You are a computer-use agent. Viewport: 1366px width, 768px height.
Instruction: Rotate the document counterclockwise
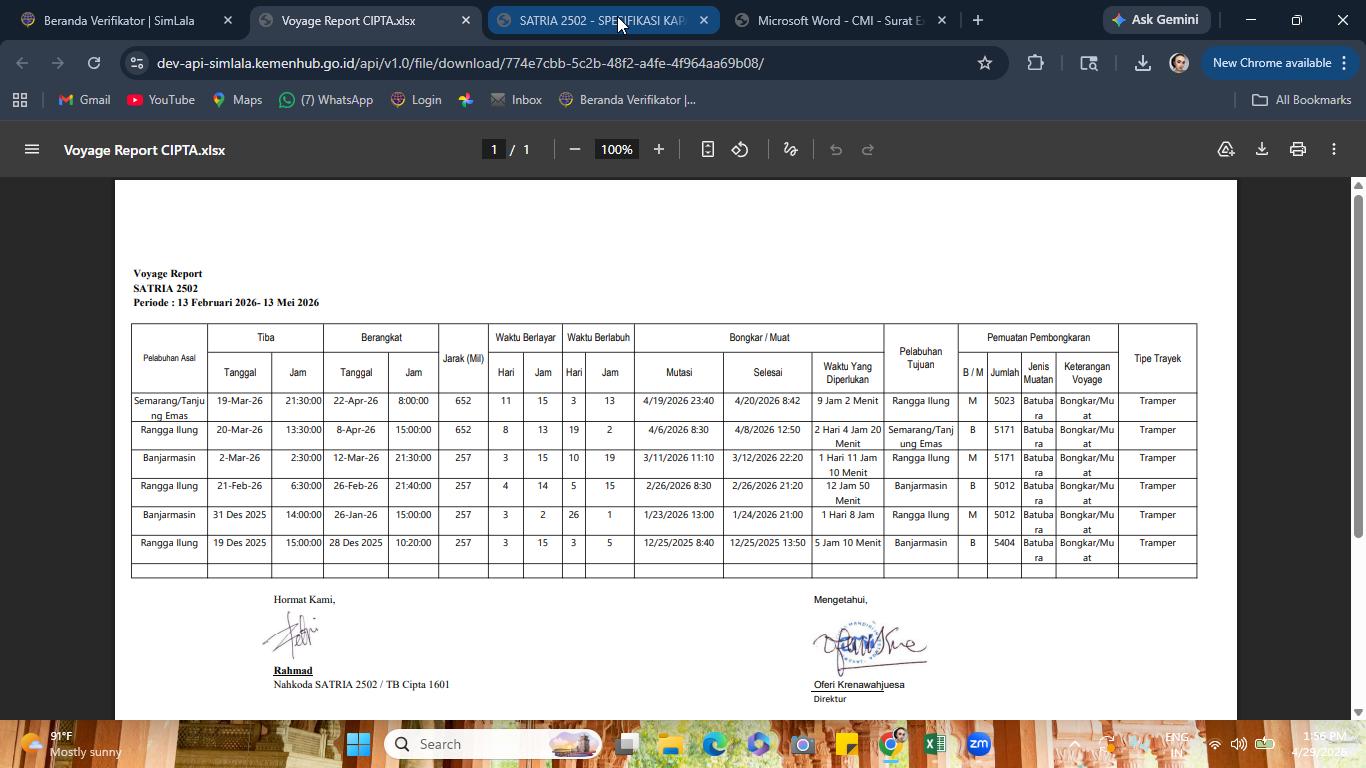(740, 149)
